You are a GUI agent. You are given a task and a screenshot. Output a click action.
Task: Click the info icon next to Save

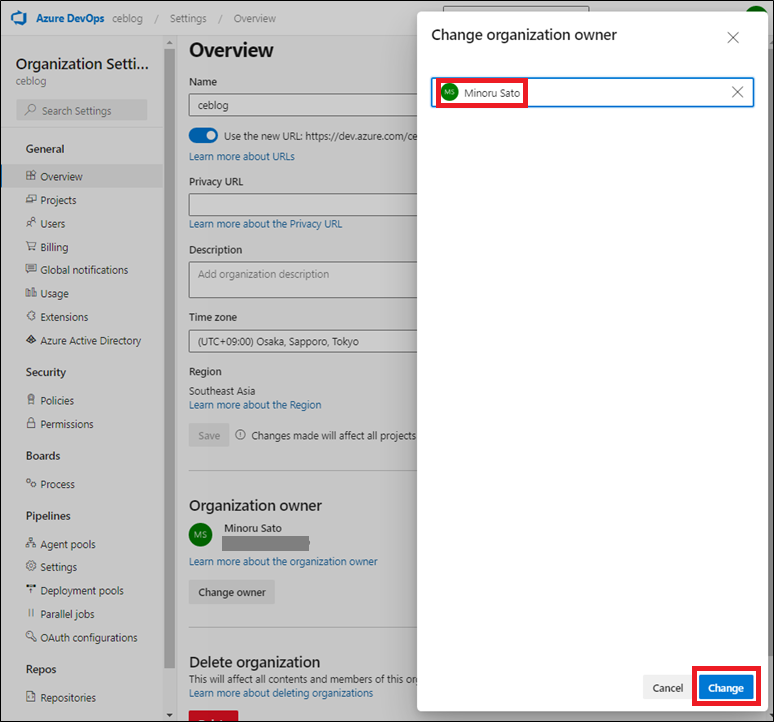[x=240, y=435]
